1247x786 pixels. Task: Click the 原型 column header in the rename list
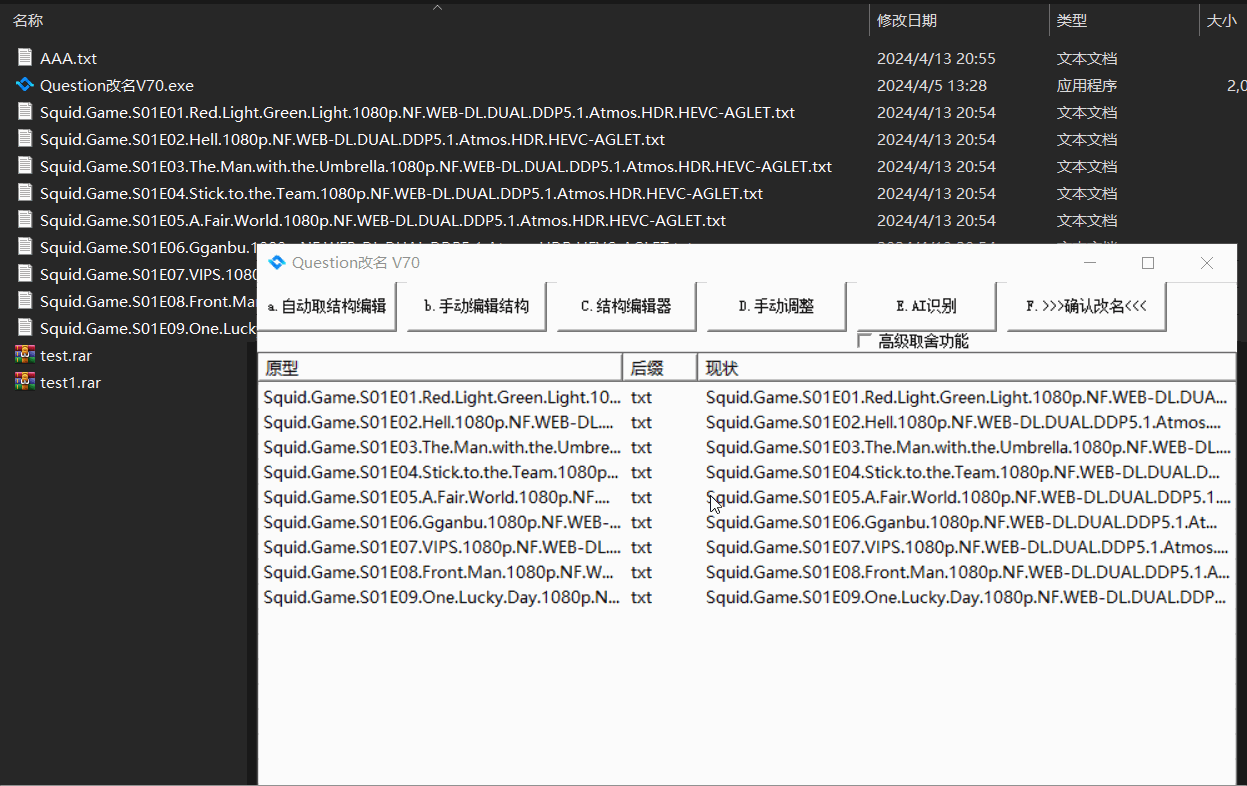440,368
